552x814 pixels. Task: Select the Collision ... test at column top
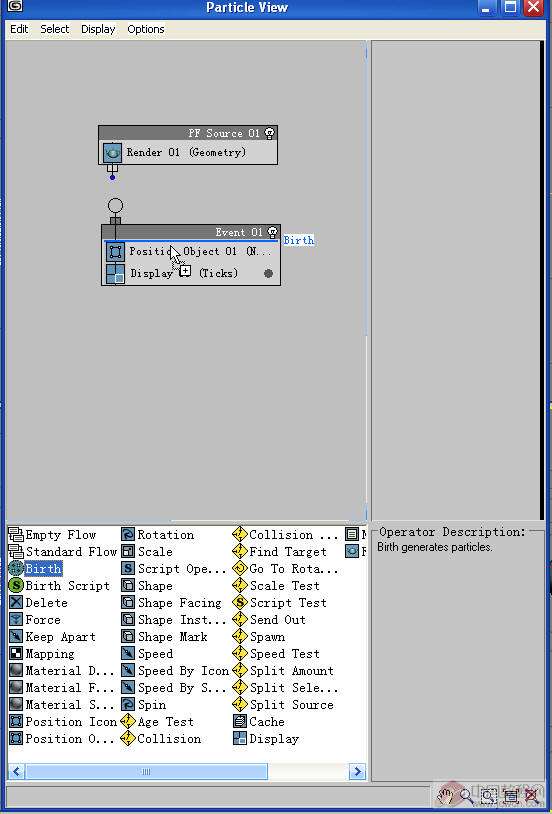point(285,535)
